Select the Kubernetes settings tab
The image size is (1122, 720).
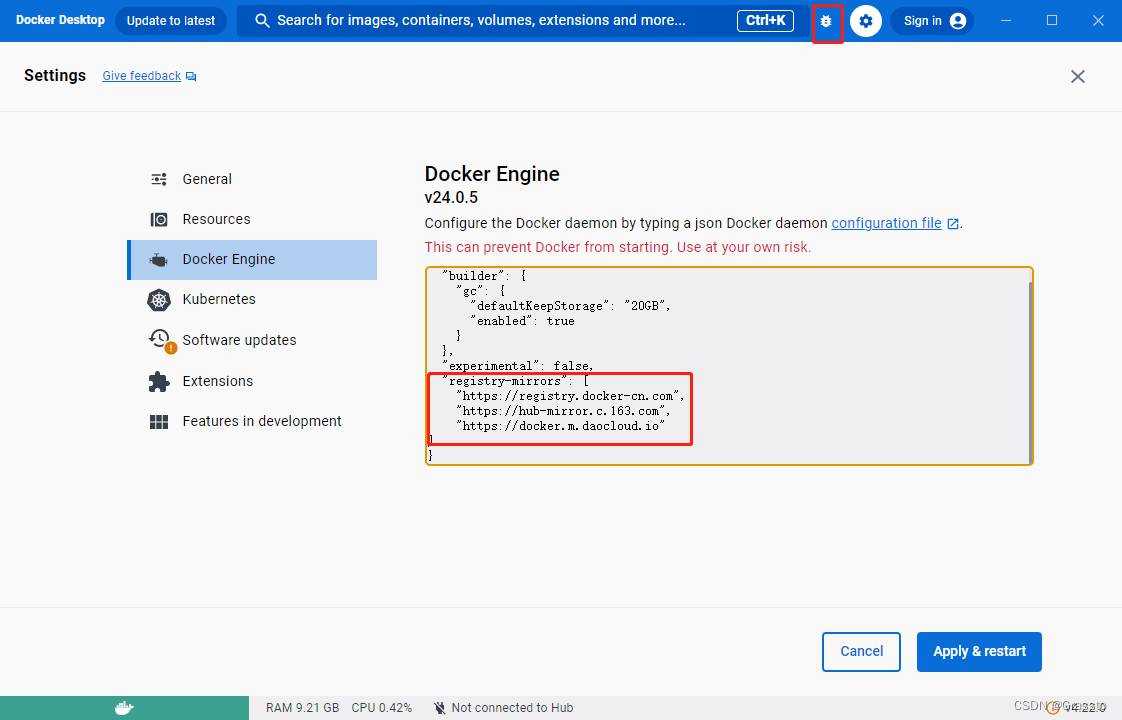coord(253,299)
